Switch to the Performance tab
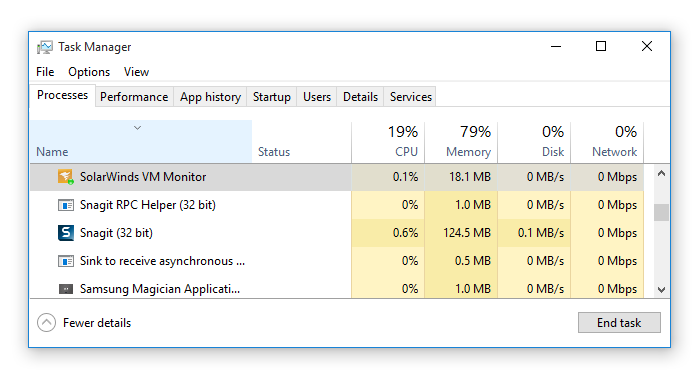Viewport: 700px width, 378px height. (134, 97)
